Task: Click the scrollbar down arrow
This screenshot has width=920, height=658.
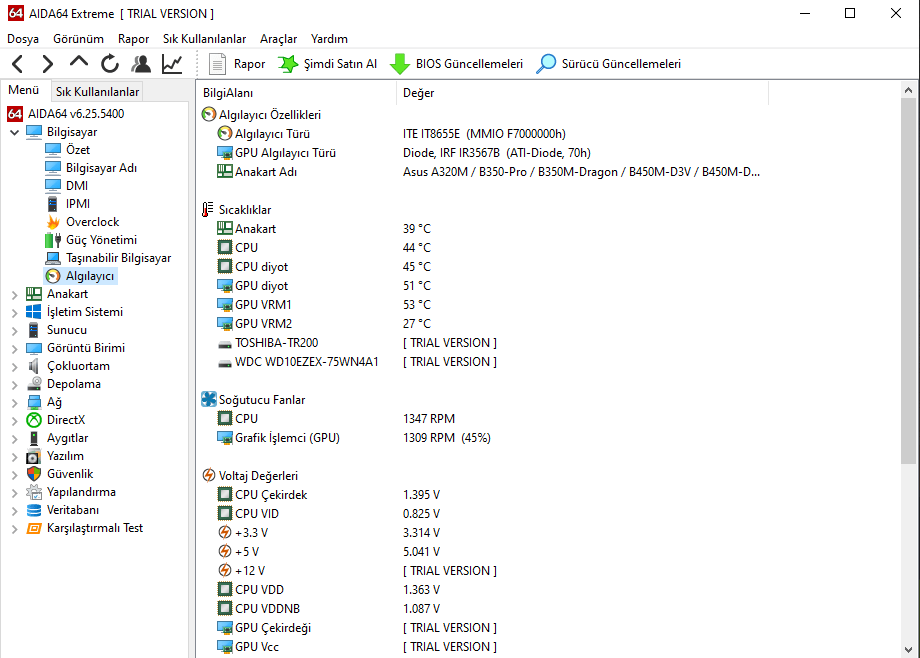Action: pyautogui.click(x=908, y=650)
